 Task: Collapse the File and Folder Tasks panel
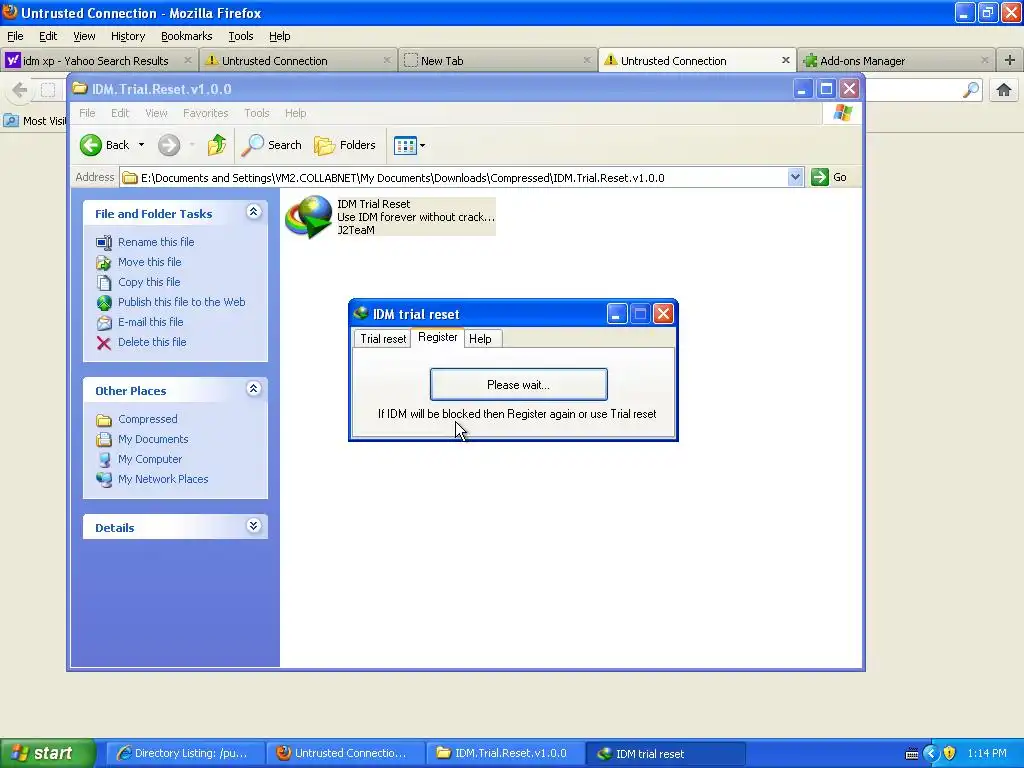(x=253, y=212)
